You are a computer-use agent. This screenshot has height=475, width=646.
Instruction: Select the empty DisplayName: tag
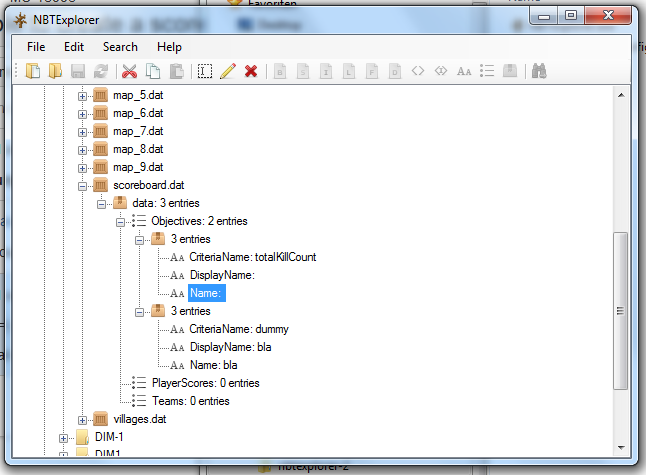point(222,275)
